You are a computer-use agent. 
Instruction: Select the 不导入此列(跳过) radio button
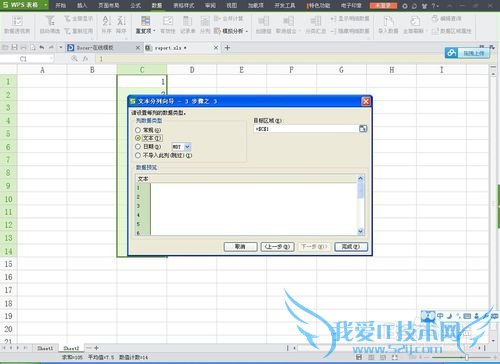coord(138,155)
